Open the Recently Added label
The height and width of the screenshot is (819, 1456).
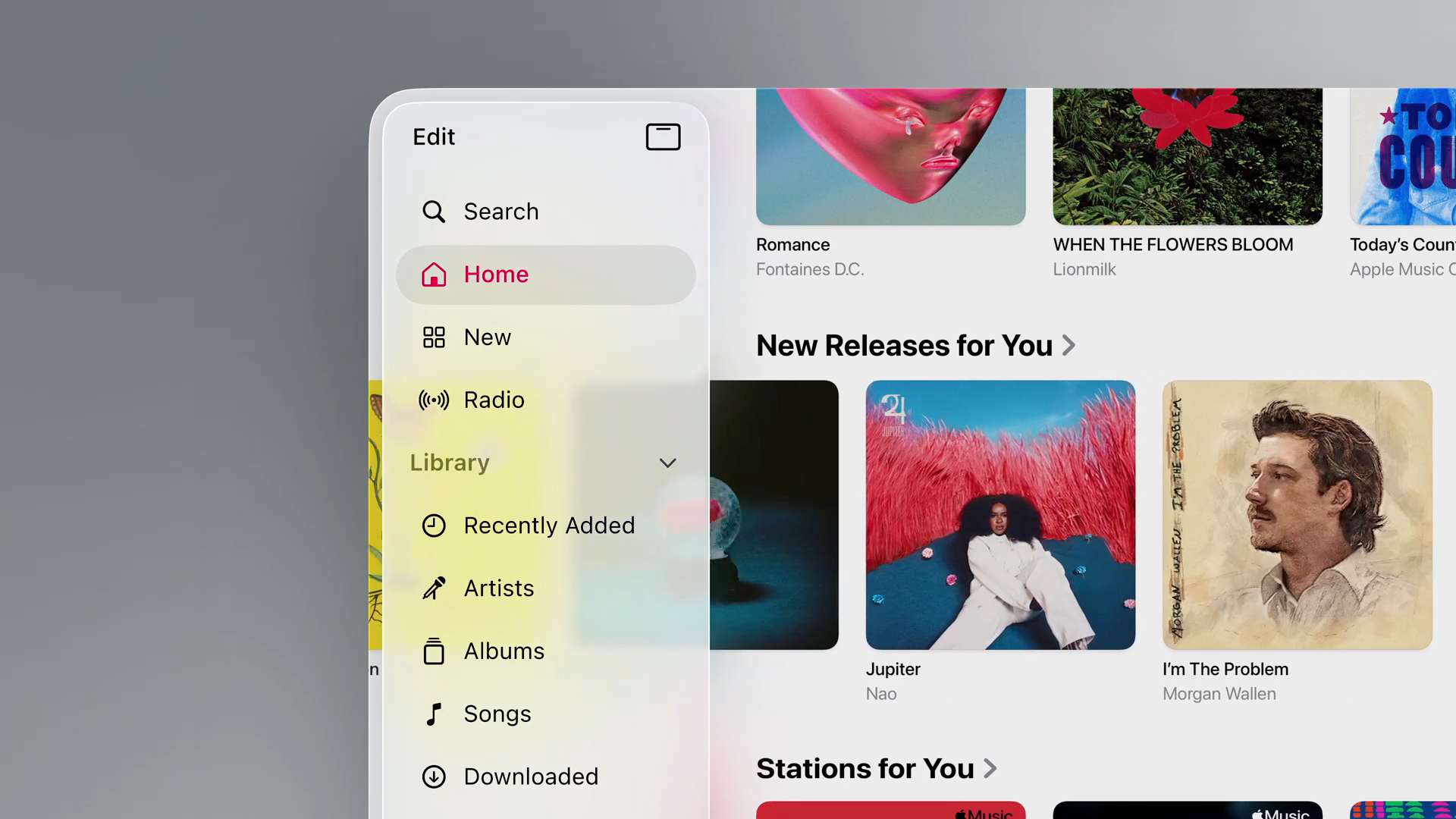pyautogui.click(x=549, y=526)
